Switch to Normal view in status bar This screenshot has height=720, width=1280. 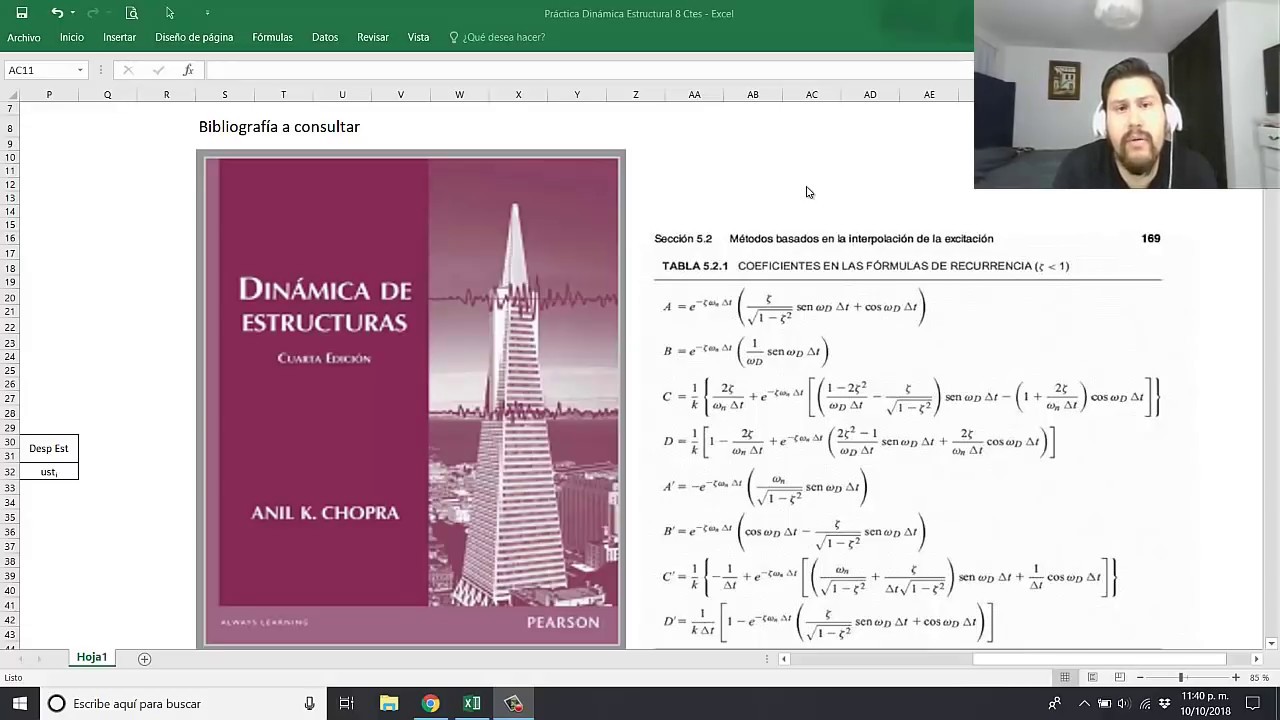coord(1065,677)
